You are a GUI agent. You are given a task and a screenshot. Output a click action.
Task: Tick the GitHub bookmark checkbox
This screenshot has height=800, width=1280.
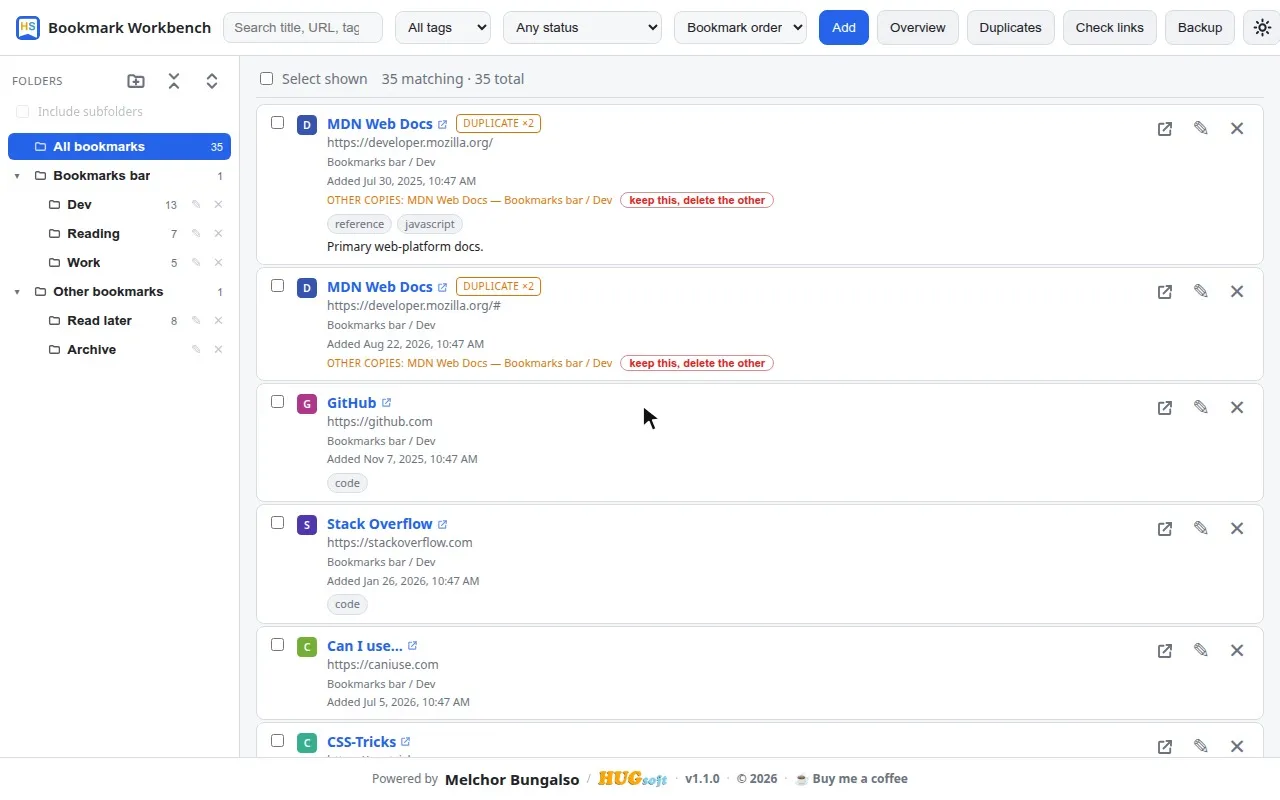(278, 402)
